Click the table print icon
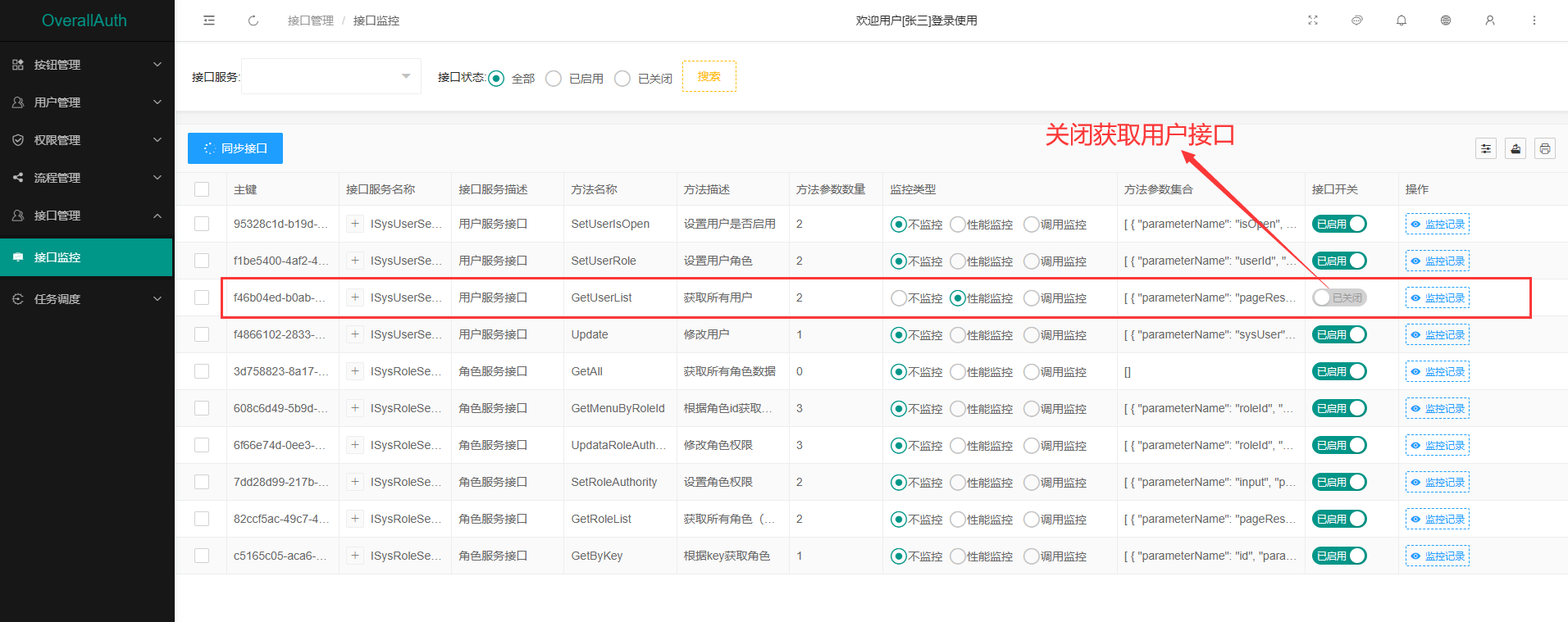 [1545, 148]
